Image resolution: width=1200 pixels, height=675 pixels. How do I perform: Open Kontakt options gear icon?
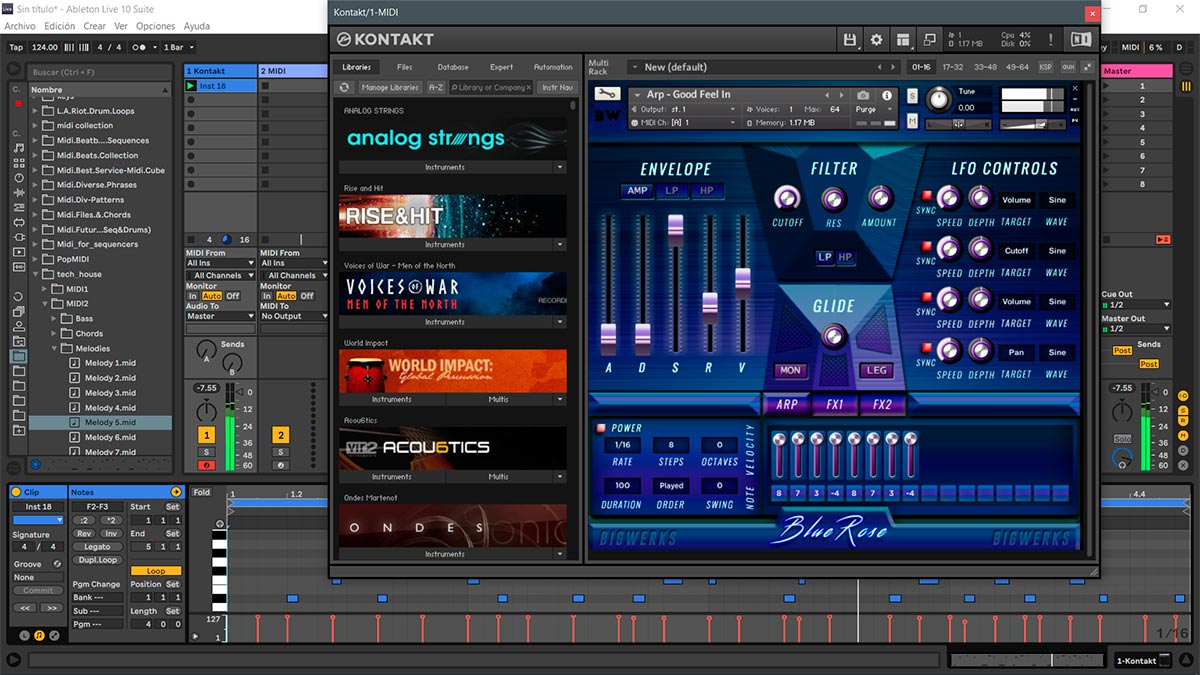pyautogui.click(x=877, y=39)
